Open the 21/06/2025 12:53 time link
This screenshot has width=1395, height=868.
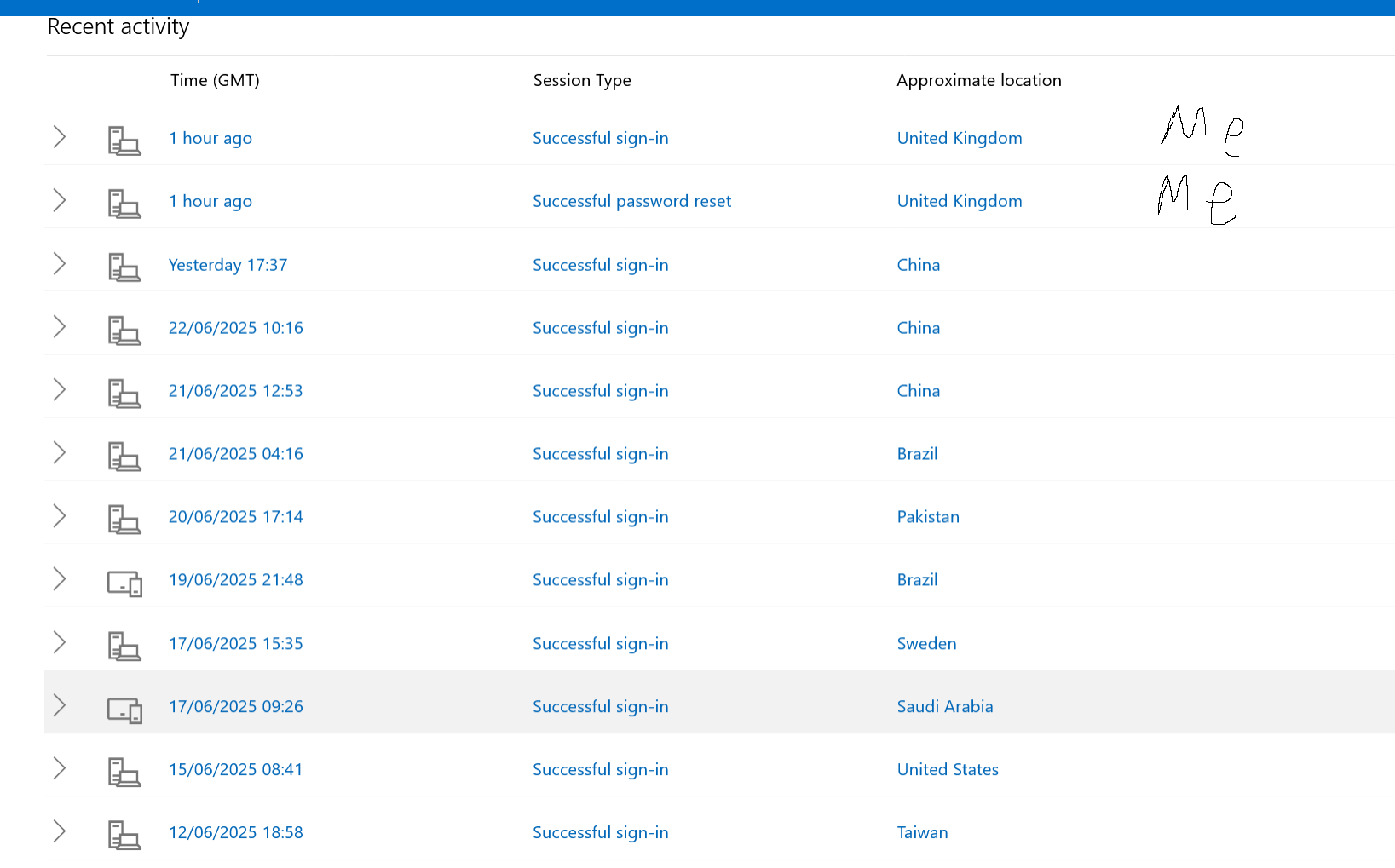point(236,391)
